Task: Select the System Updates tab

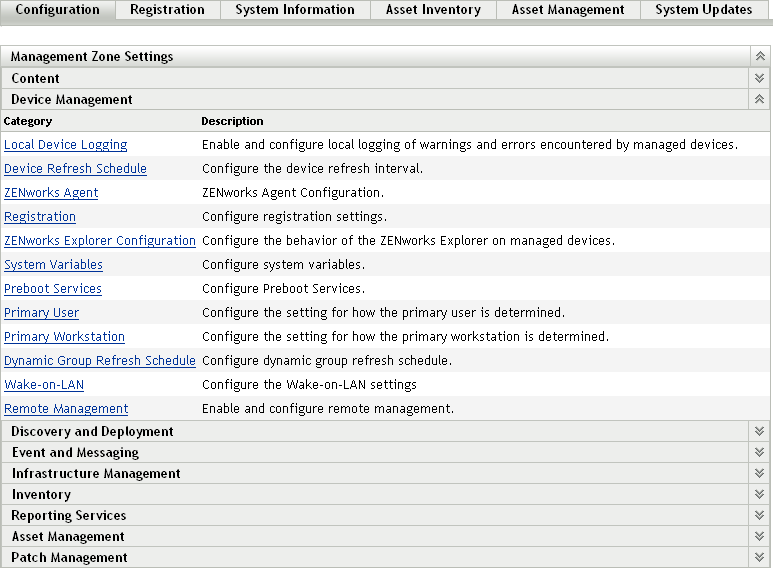Action: [x=703, y=10]
